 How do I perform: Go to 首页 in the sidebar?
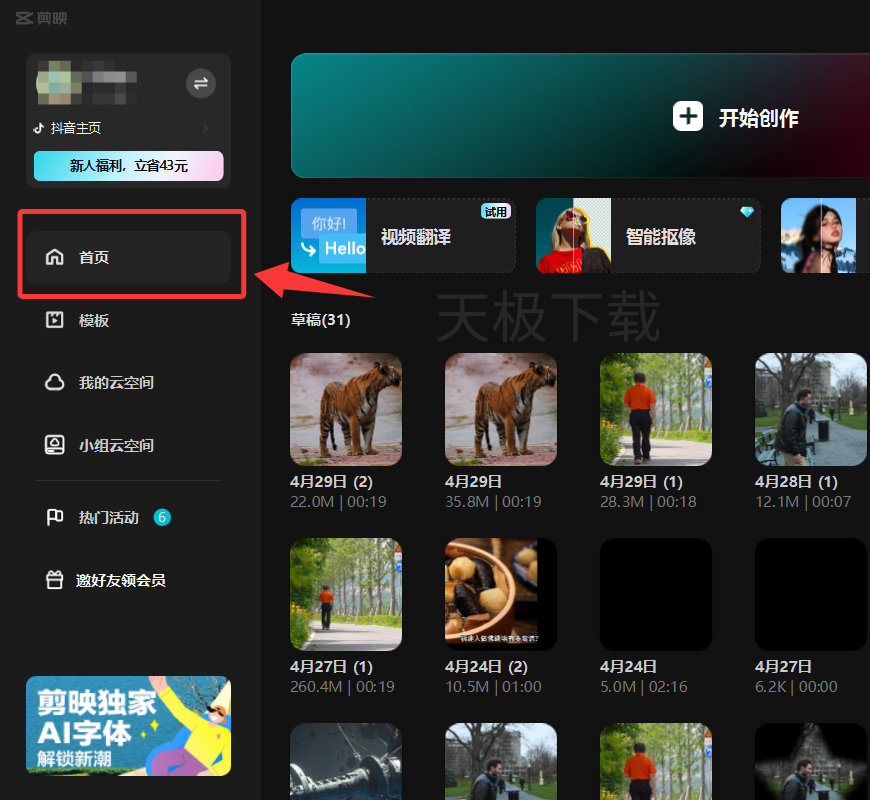click(129, 257)
